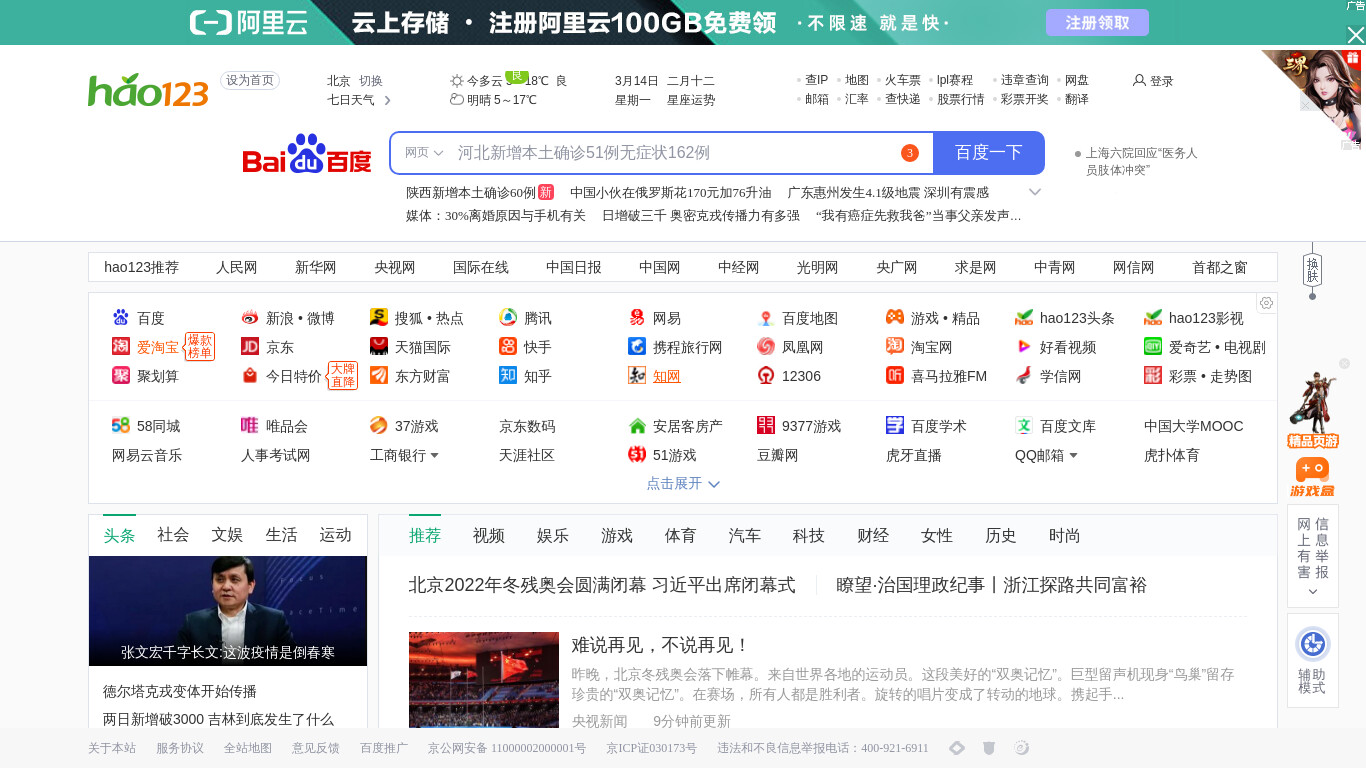Open the 难说再见 article thumbnail
1366x768 pixels.
pos(484,680)
